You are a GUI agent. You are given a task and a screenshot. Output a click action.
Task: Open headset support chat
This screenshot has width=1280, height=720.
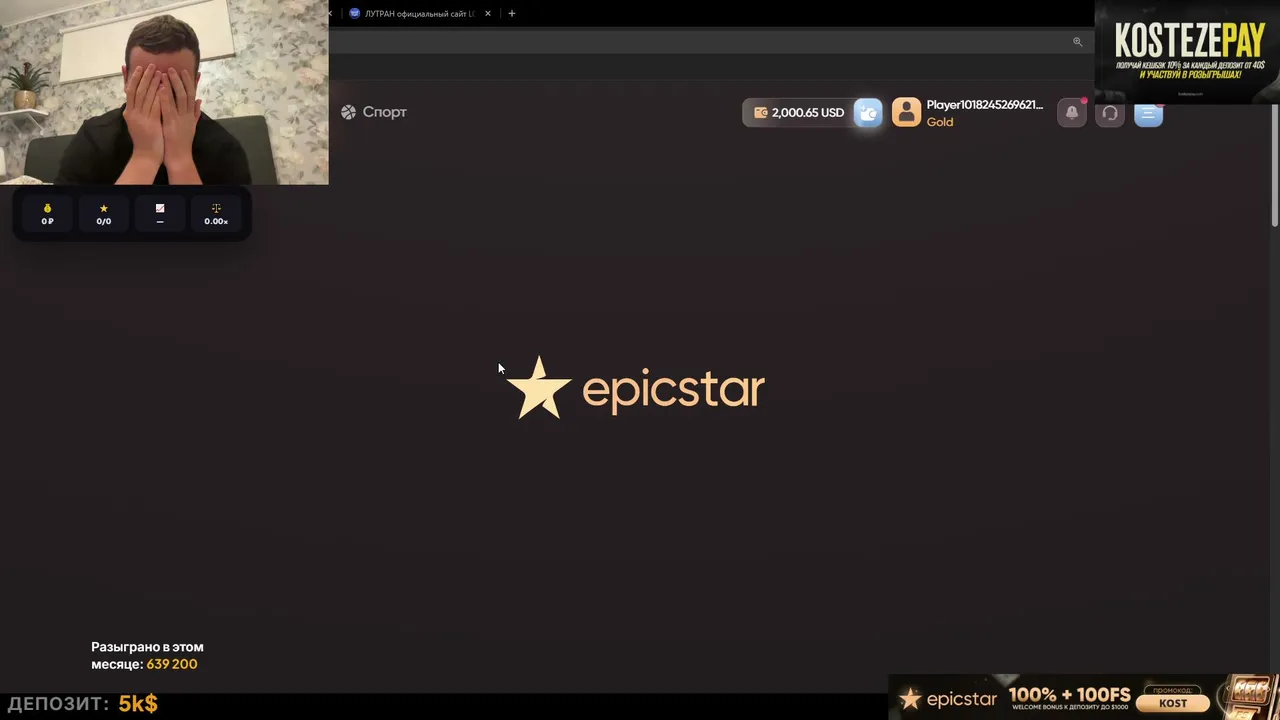(1110, 113)
